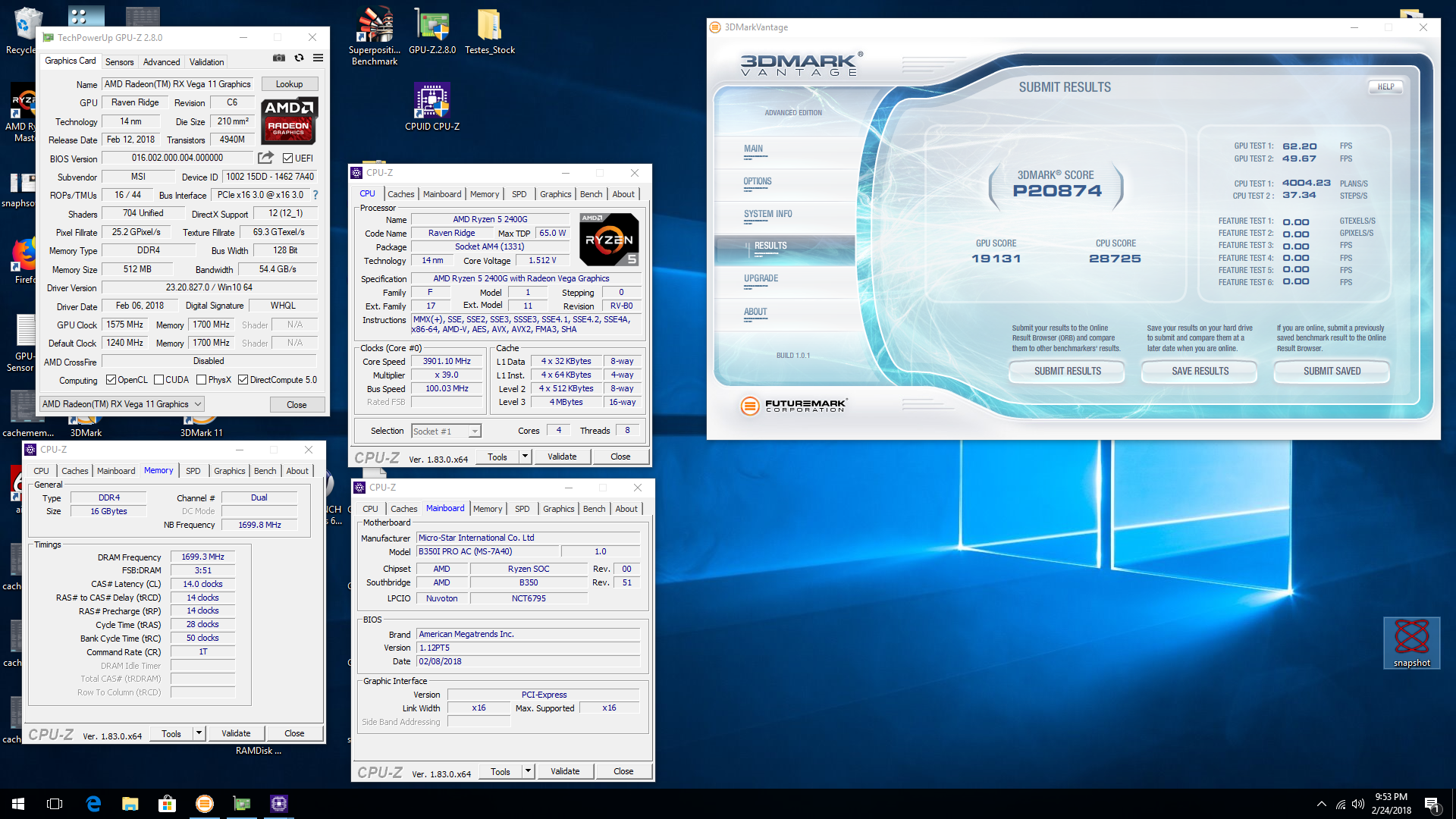Toggle the OpenCL checkbox

click(x=111, y=380)
